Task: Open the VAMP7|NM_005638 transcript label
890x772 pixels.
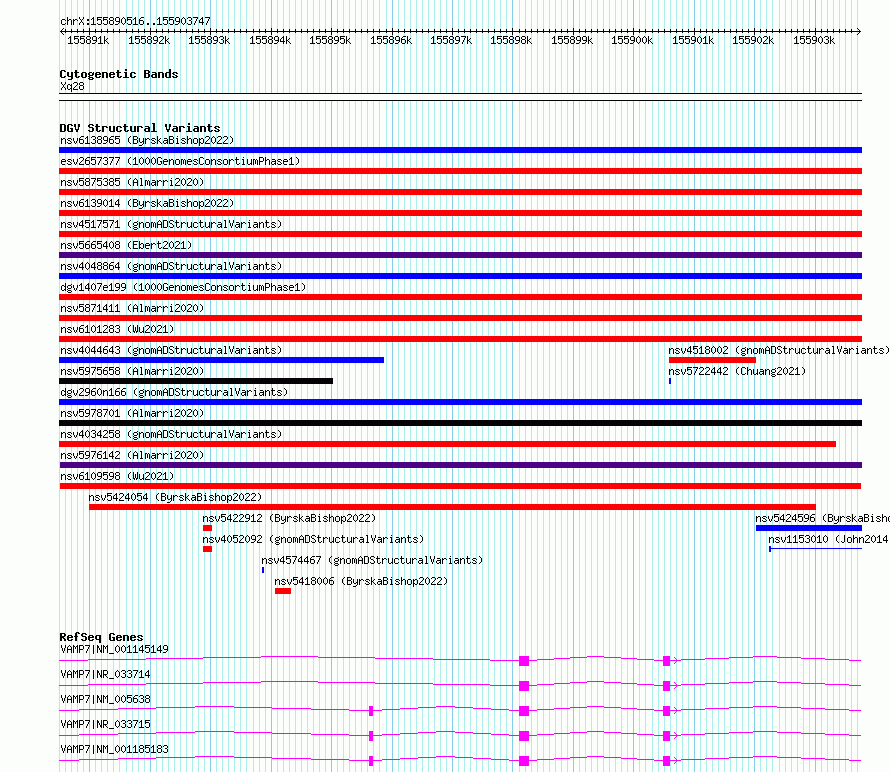Action: pyautogui.click(x=105, y=699)
